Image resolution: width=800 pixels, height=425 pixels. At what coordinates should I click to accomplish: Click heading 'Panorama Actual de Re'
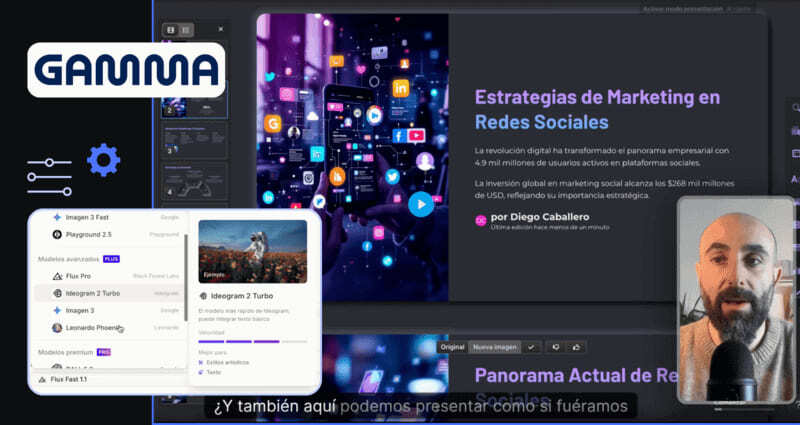(x=576, y=376)
